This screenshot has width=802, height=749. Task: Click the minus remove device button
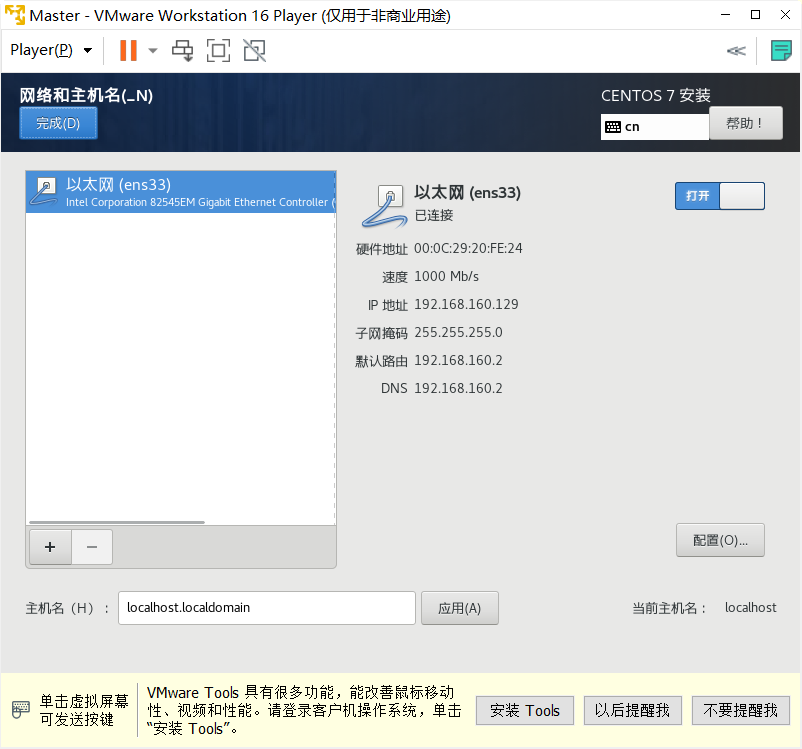92,547
